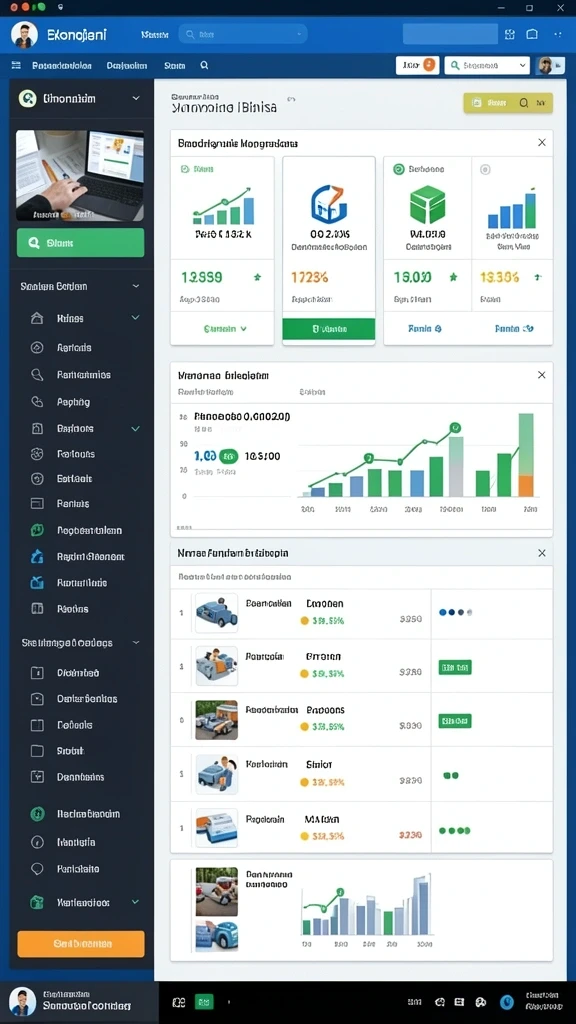Select the grey radio circle atop the fourth card
The height and width of the screenshot is (1024, 576).
coord(485,169)
